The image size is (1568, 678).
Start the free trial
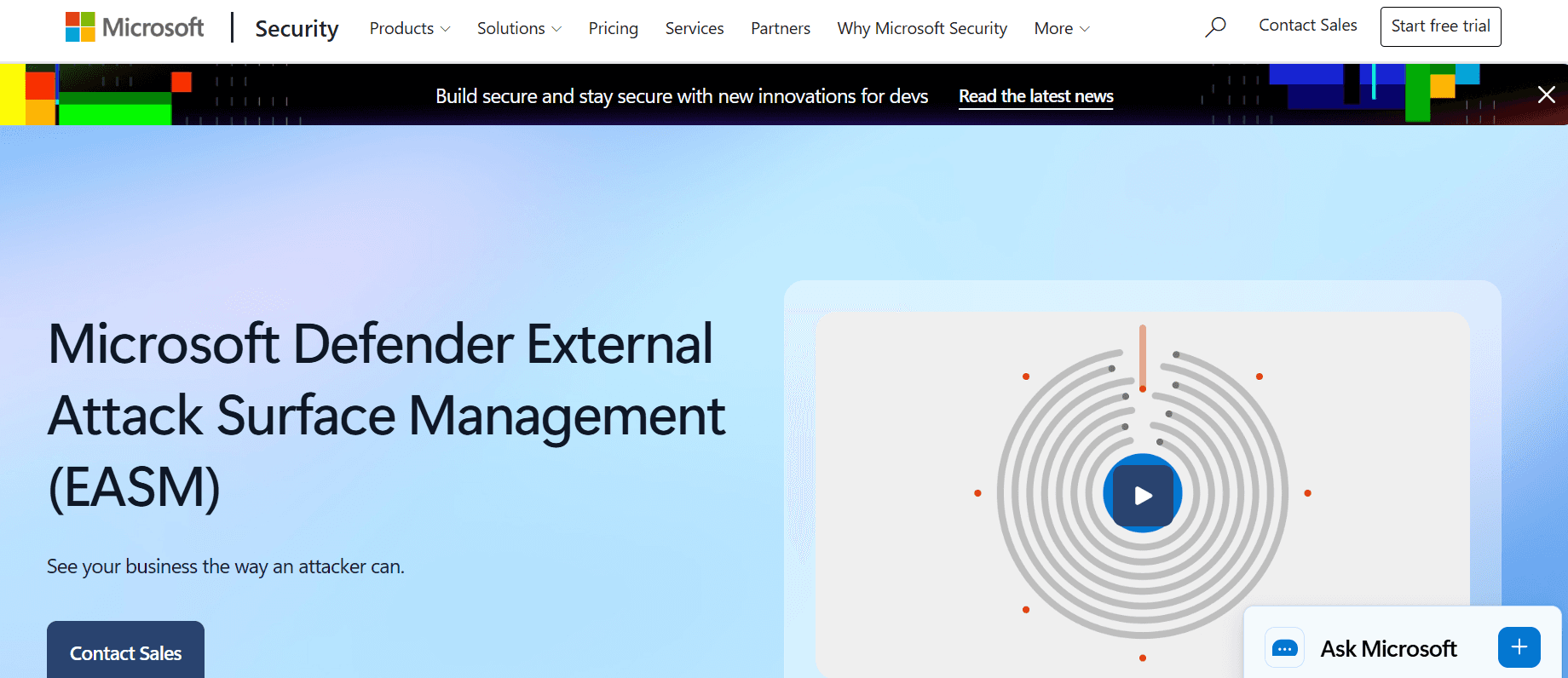pyautogui.click(x=1440, y=26)
